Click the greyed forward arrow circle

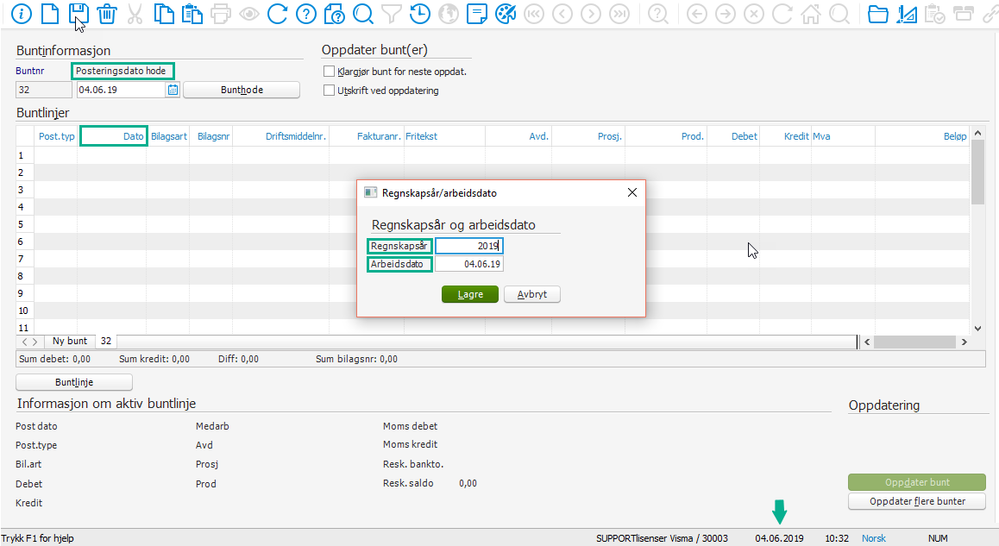tap(725, 13)
